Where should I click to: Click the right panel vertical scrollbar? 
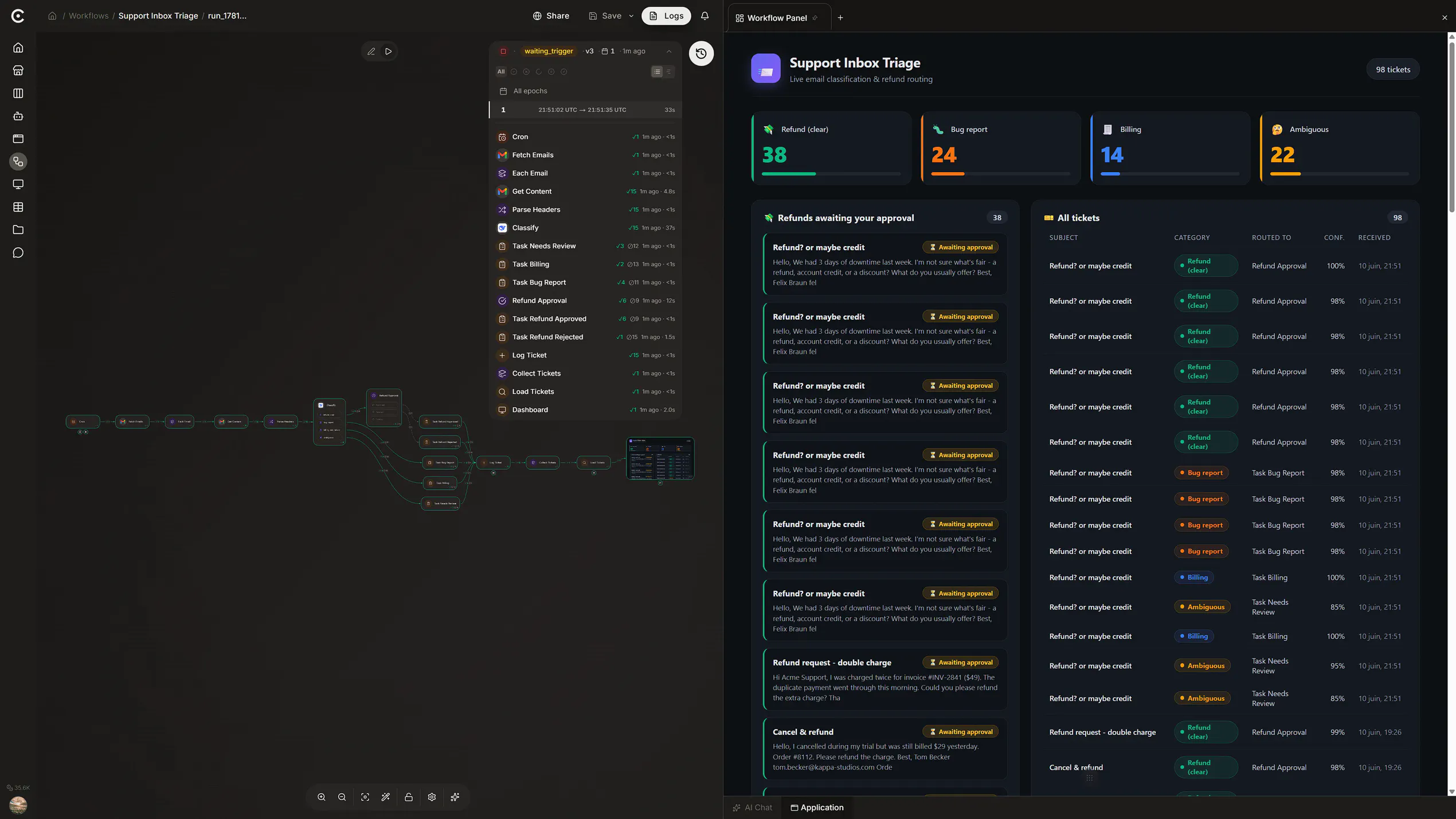[x=1451, y=126]
